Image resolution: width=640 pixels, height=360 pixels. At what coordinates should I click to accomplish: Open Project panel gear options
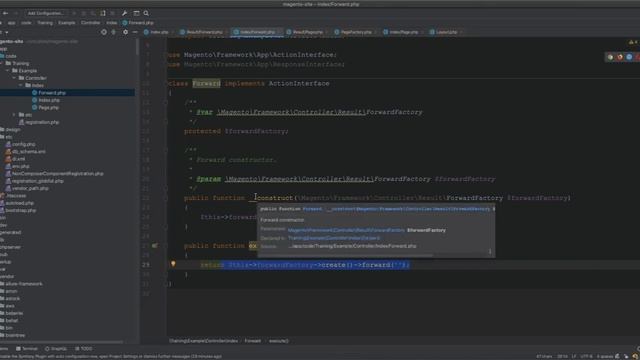pos(125,32)
